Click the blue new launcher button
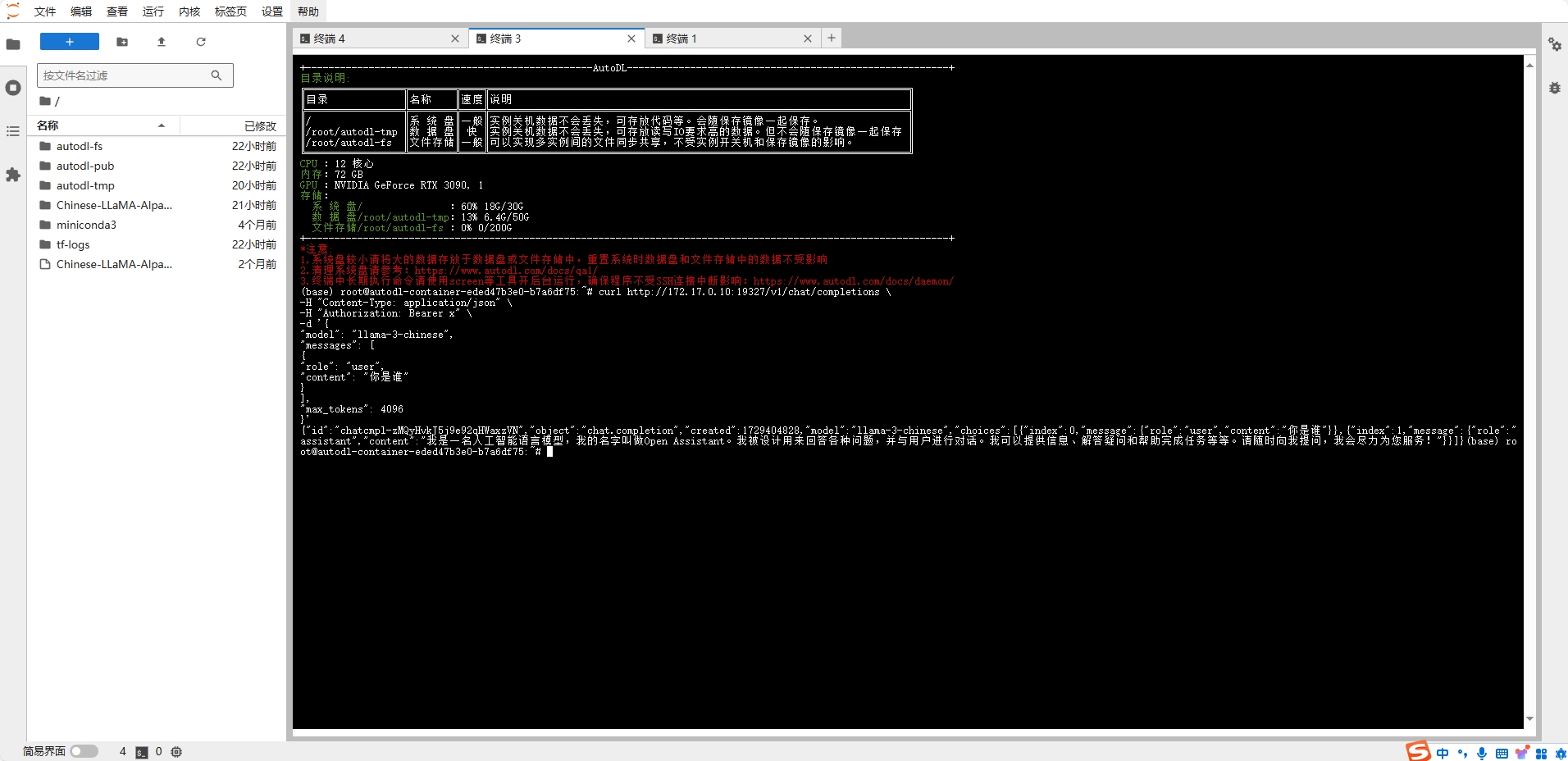This screenshot has width=1568, height=761. [70, 42]
